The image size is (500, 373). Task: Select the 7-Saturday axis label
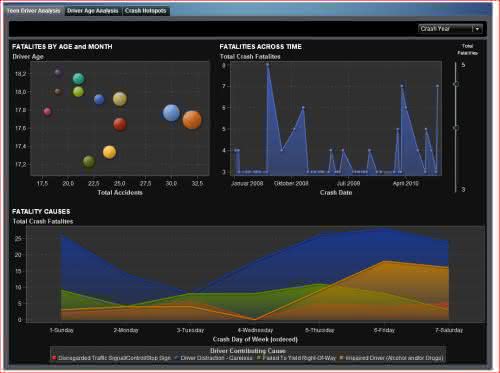(x=449, y=330)
